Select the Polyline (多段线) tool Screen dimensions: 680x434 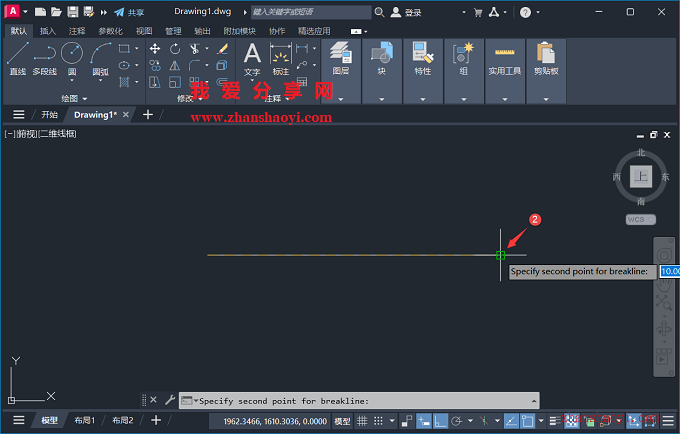pyautogui.click(x=45, y=59)
